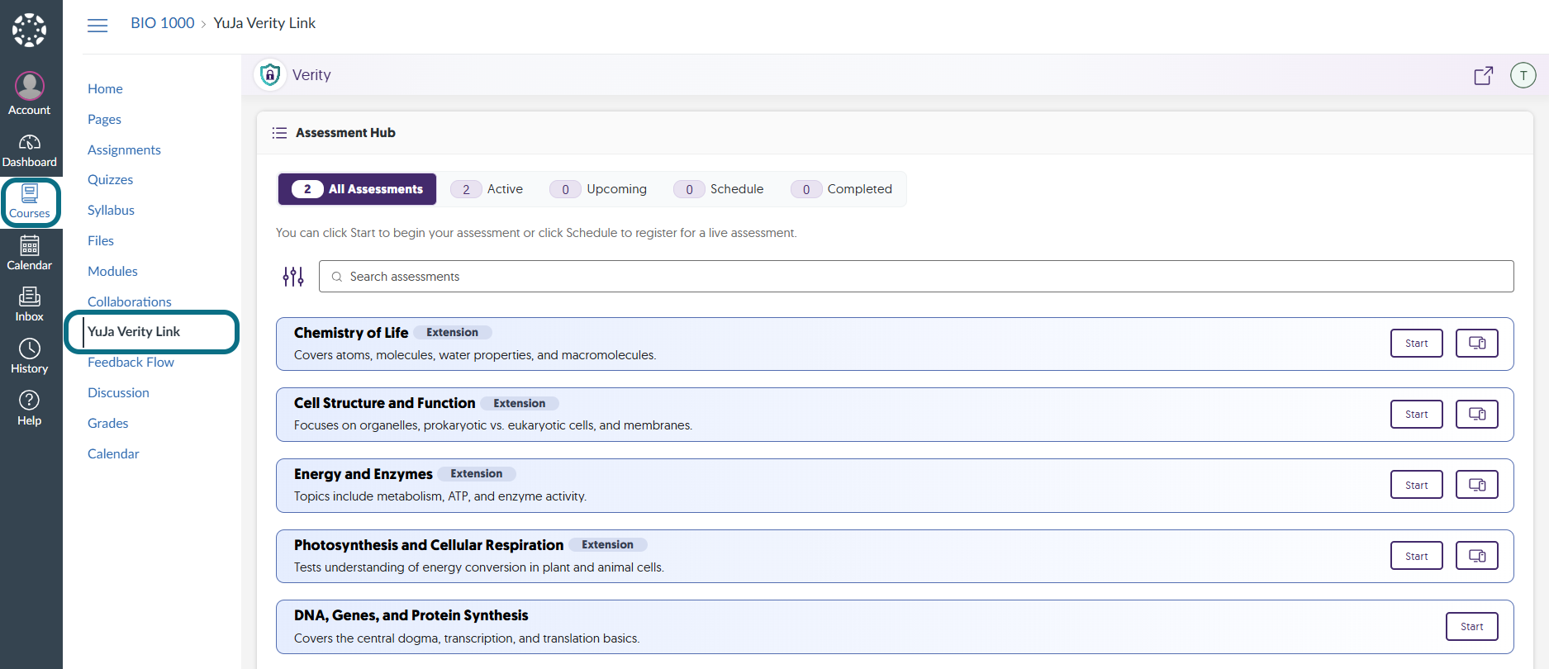The image size is (1568, 669).
Task: Click Extension badge on Cell Structure and Function
Action: [x=520, y=403]
